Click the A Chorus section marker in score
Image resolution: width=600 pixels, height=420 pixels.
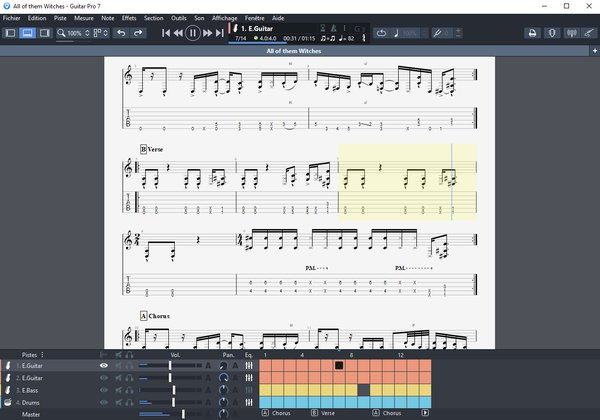click(x=155, y=316)
